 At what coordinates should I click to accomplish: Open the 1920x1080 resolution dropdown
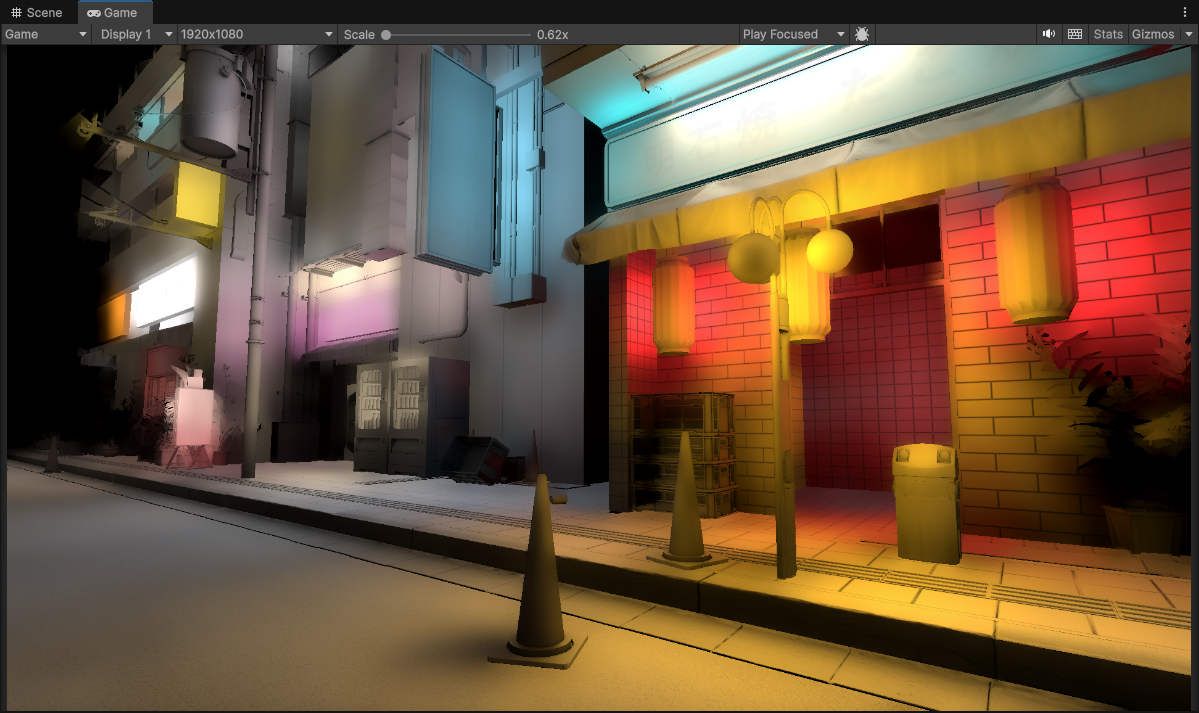coord(256,34)
